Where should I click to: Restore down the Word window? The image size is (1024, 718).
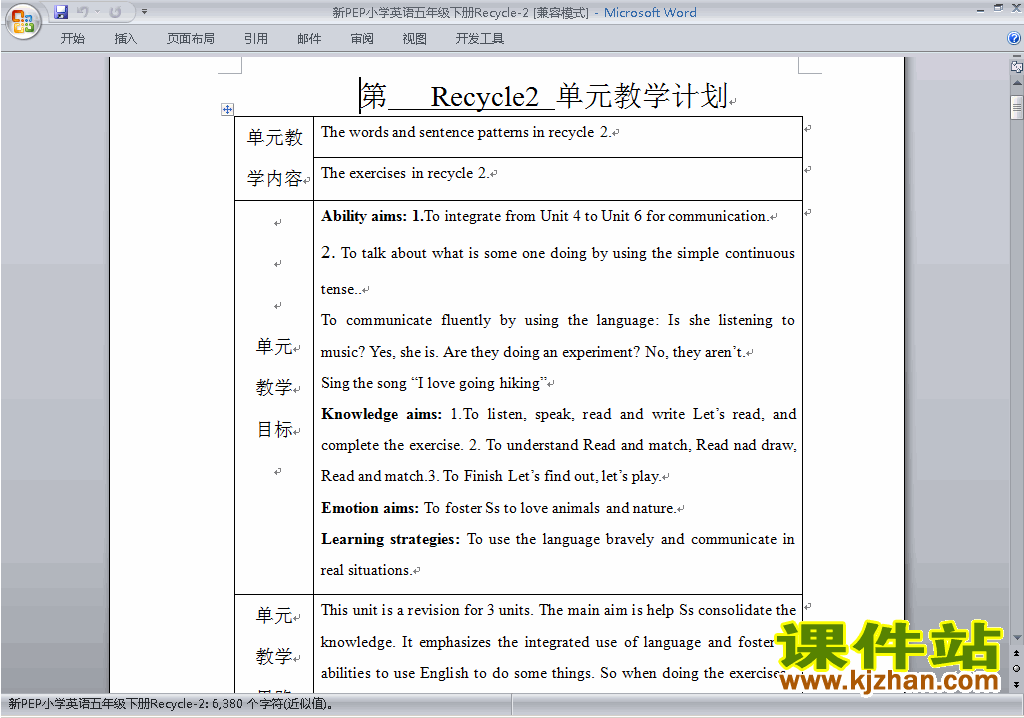[x=998, y=8]
